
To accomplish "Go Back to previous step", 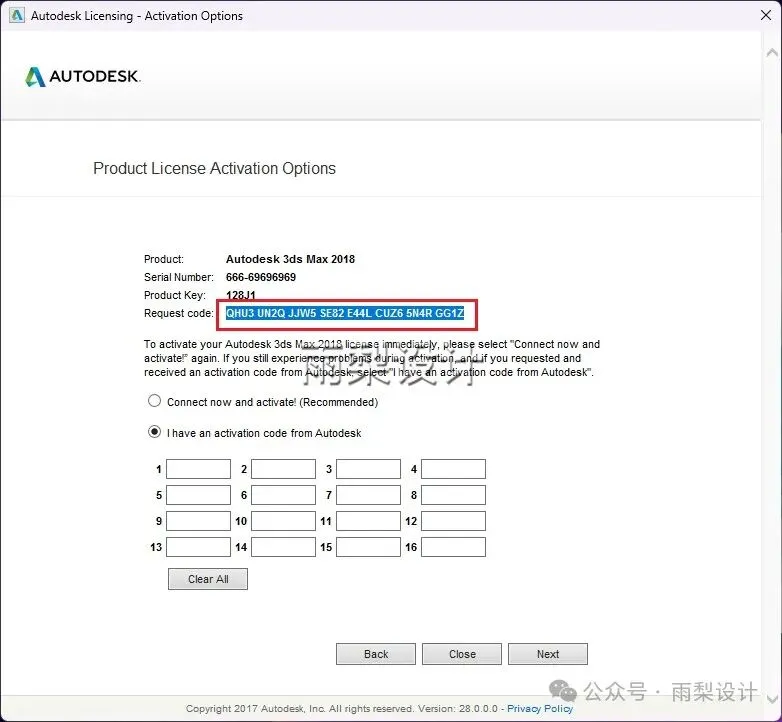I will 376,654.
